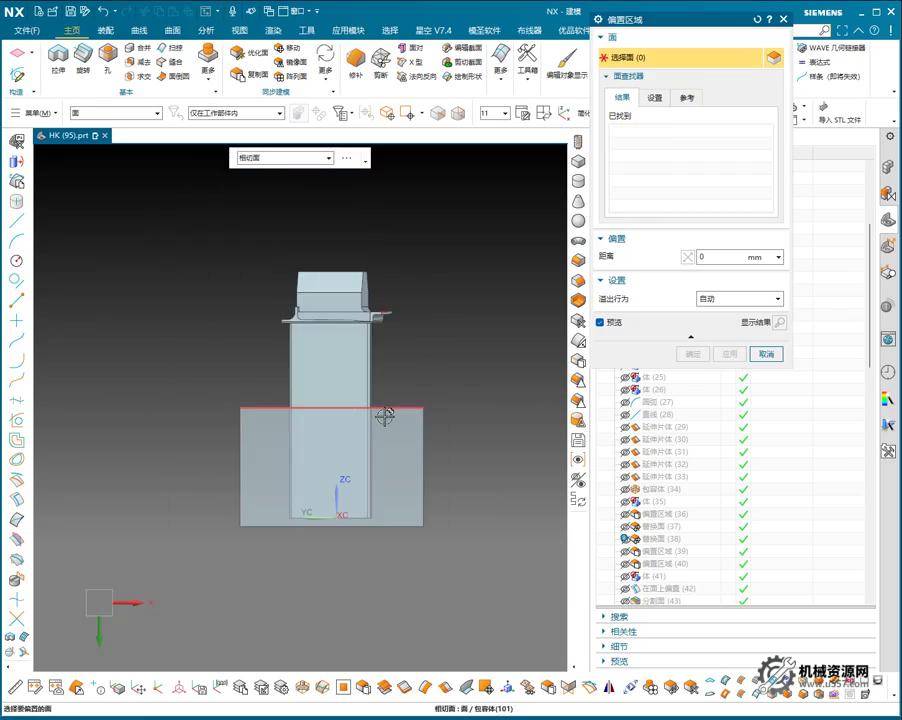Open the 溢出行为 dropdown set to 自动
The image size is (902, 720).
coord(739,299)
